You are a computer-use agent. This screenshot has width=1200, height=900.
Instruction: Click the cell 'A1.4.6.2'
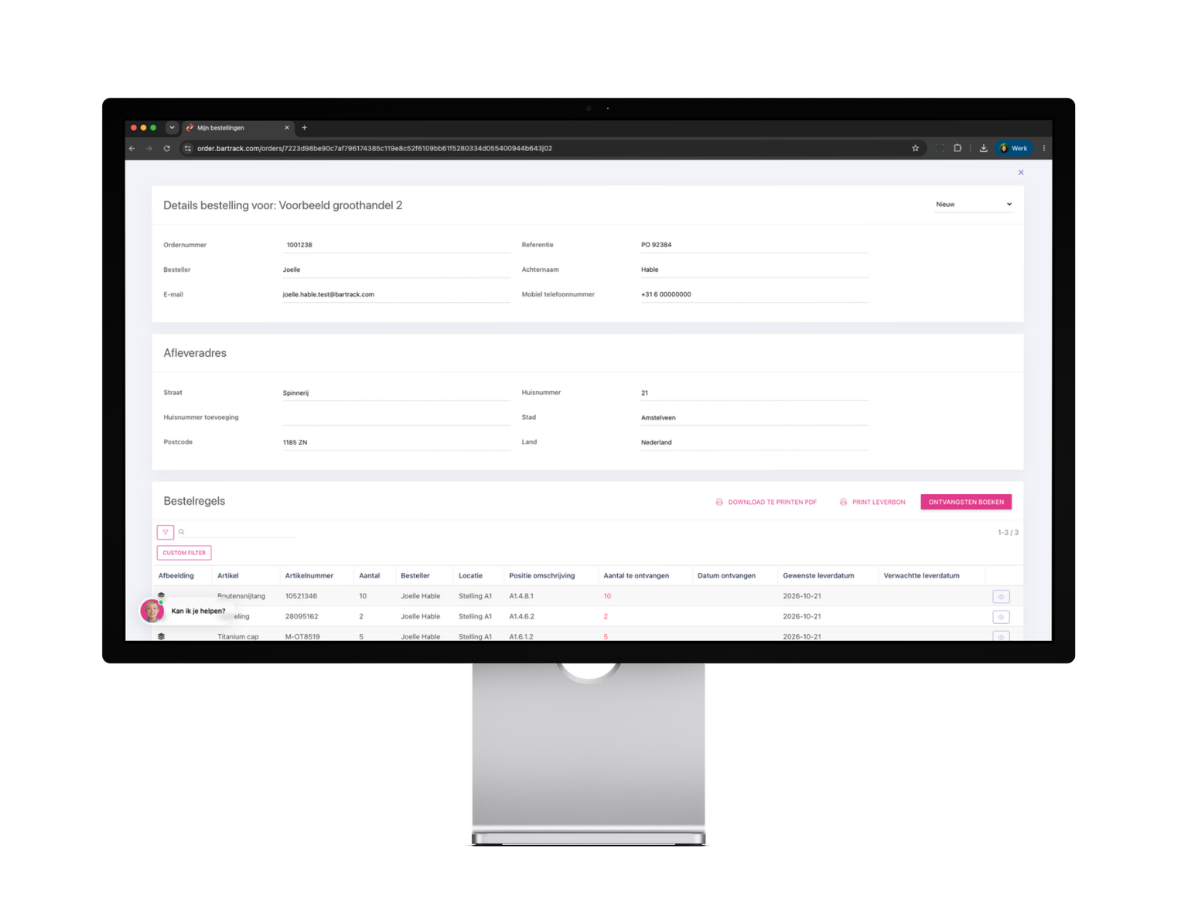coord(522,617)
